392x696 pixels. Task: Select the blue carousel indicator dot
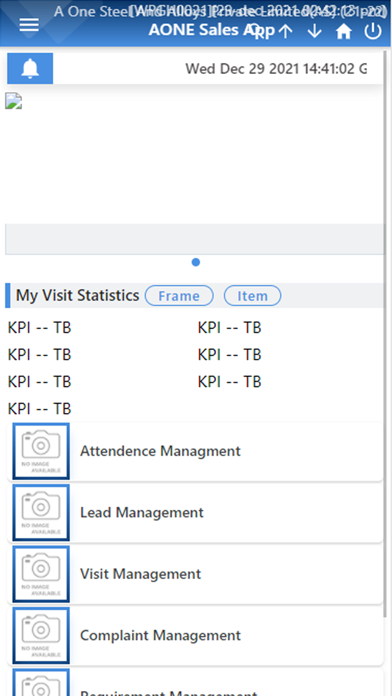tap(196, 262)
